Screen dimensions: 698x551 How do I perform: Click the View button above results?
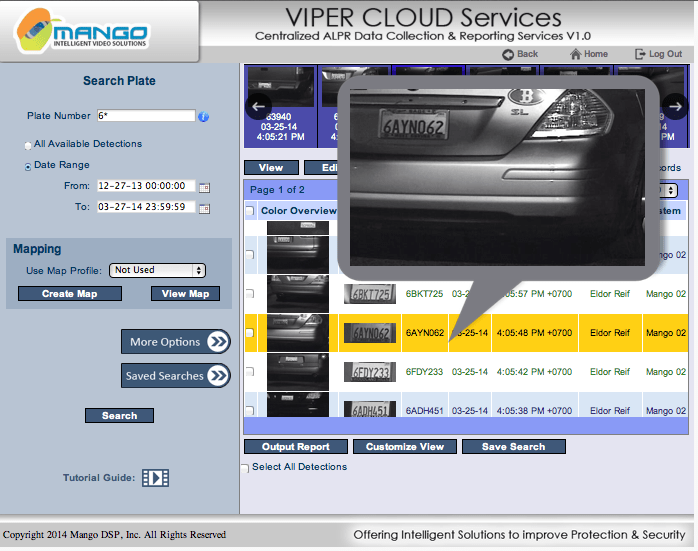tap(271, 168)
